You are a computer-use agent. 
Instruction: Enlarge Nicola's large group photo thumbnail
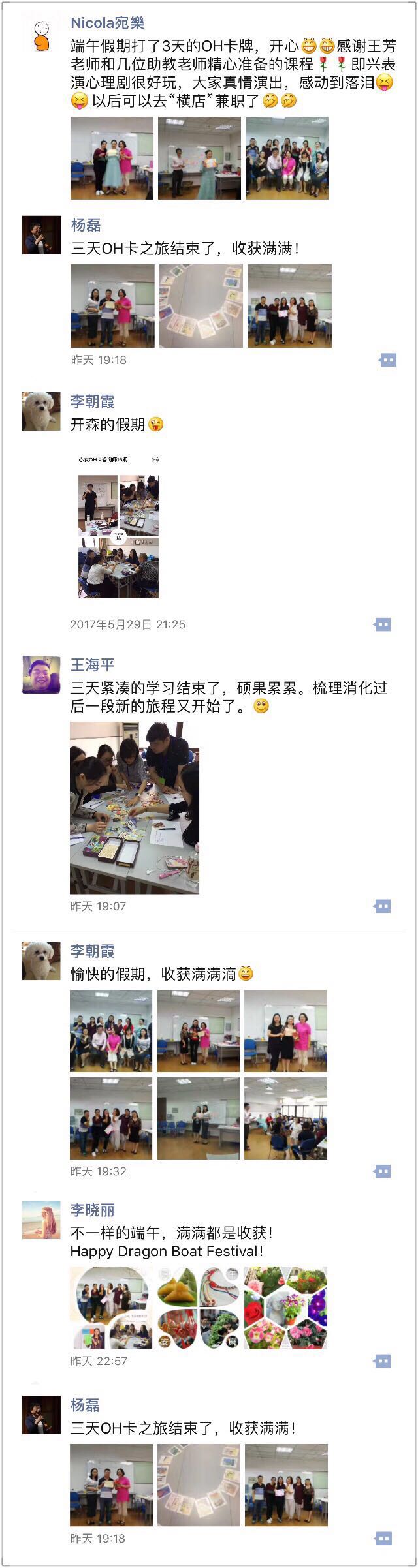click(x=287, y=158)
